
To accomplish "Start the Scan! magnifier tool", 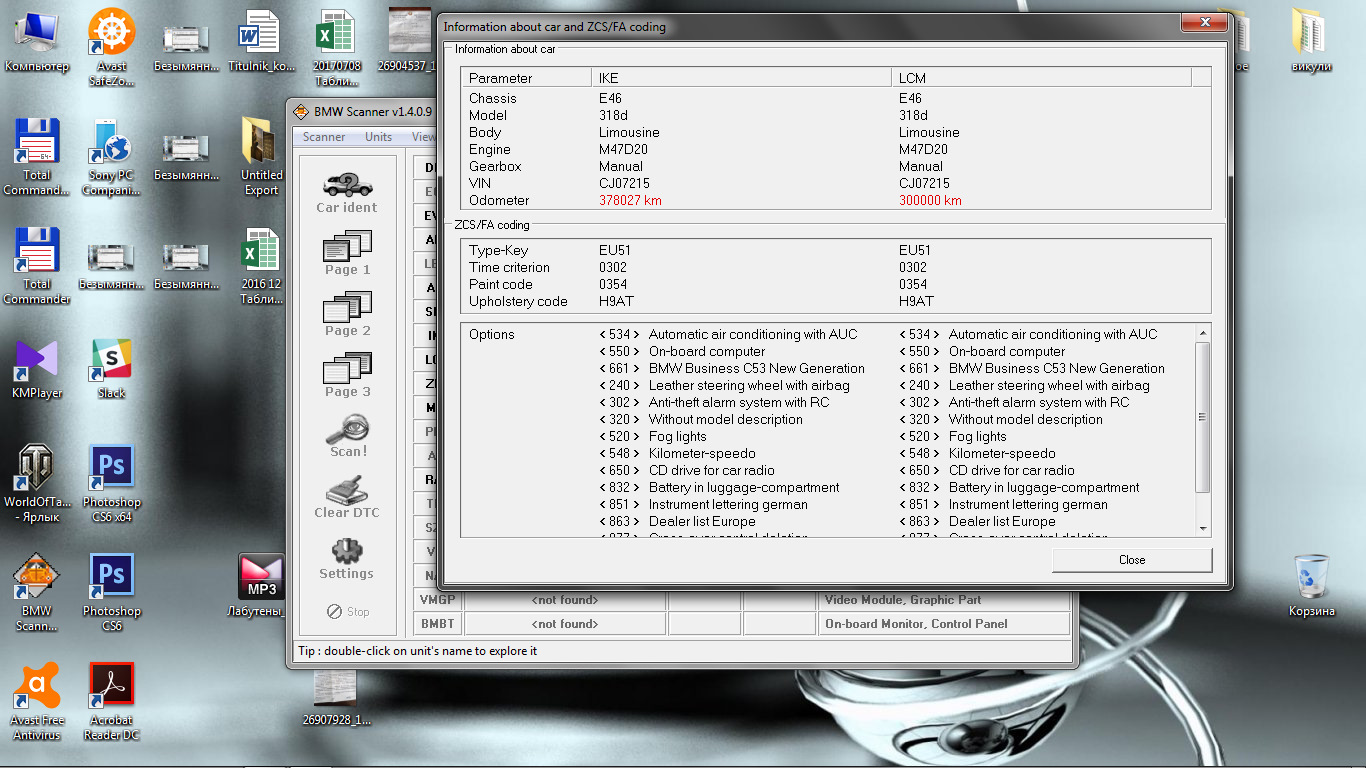I will coord(348,436).
